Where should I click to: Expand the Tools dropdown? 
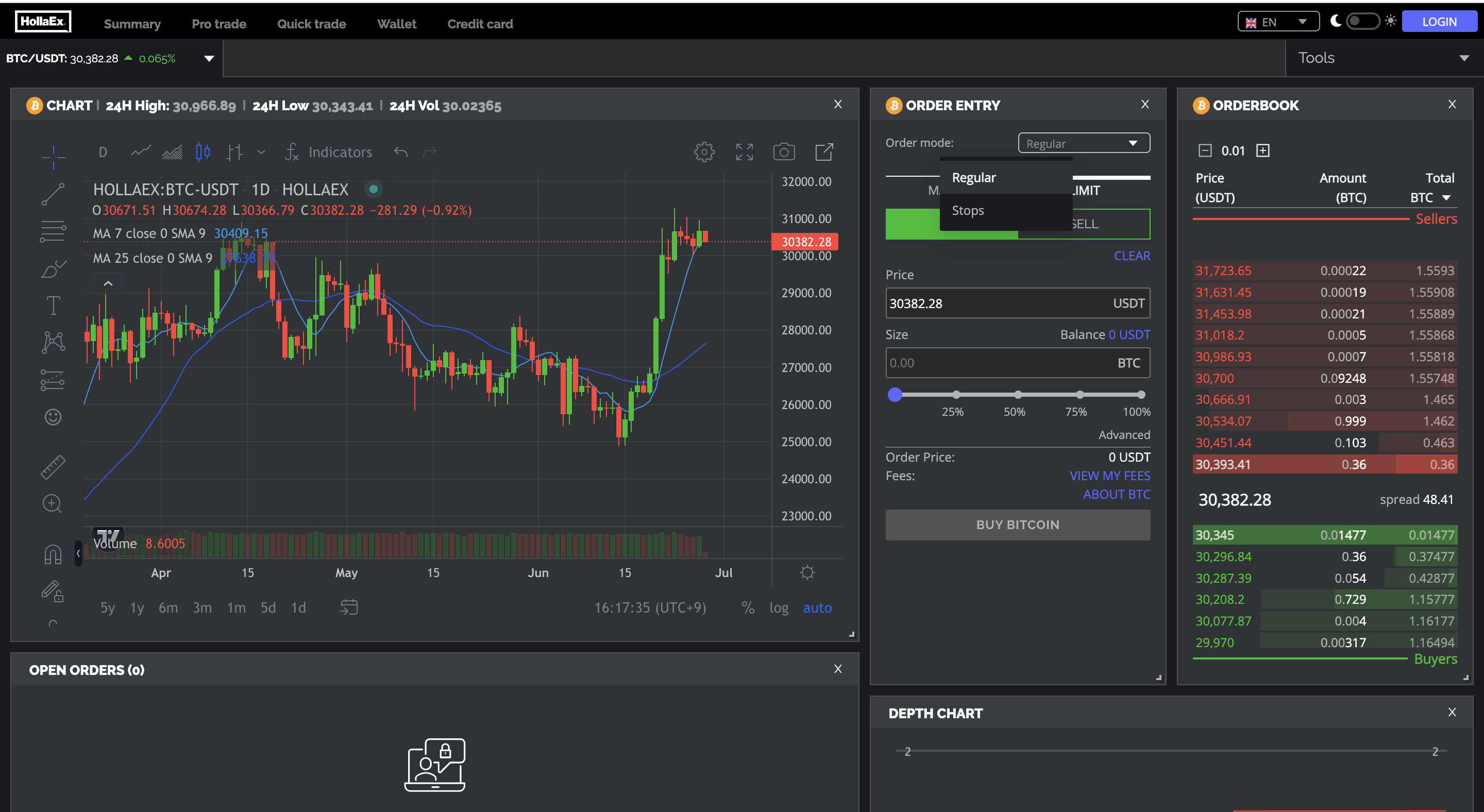click(x=1384, y=58)
